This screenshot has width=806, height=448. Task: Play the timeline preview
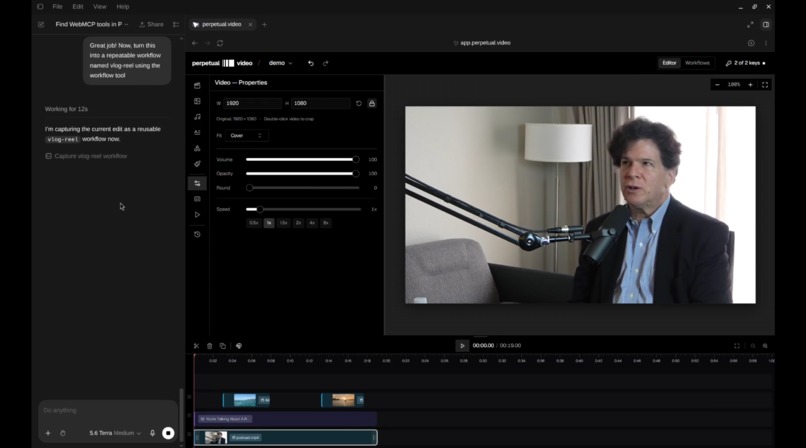click(x=462, y=346)
